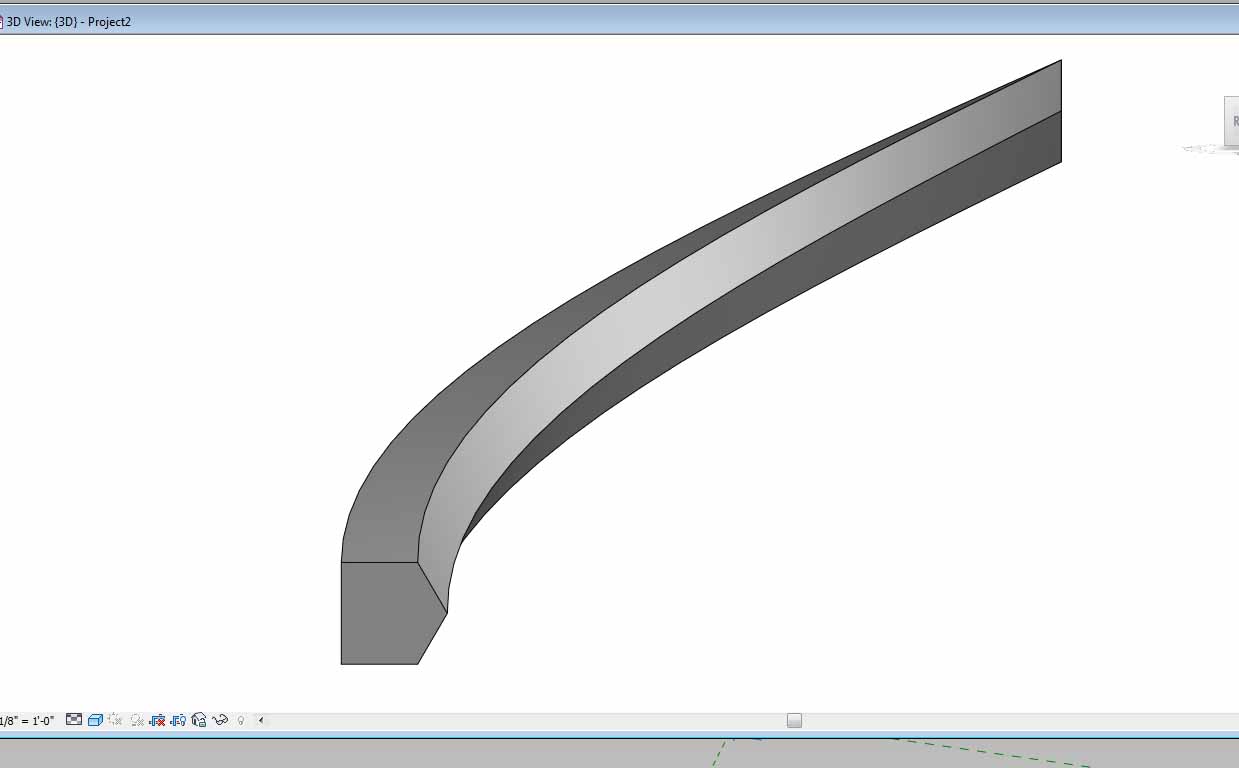Toggle Reveal Hidden Elements lightbulb

(x=241, y=720)
